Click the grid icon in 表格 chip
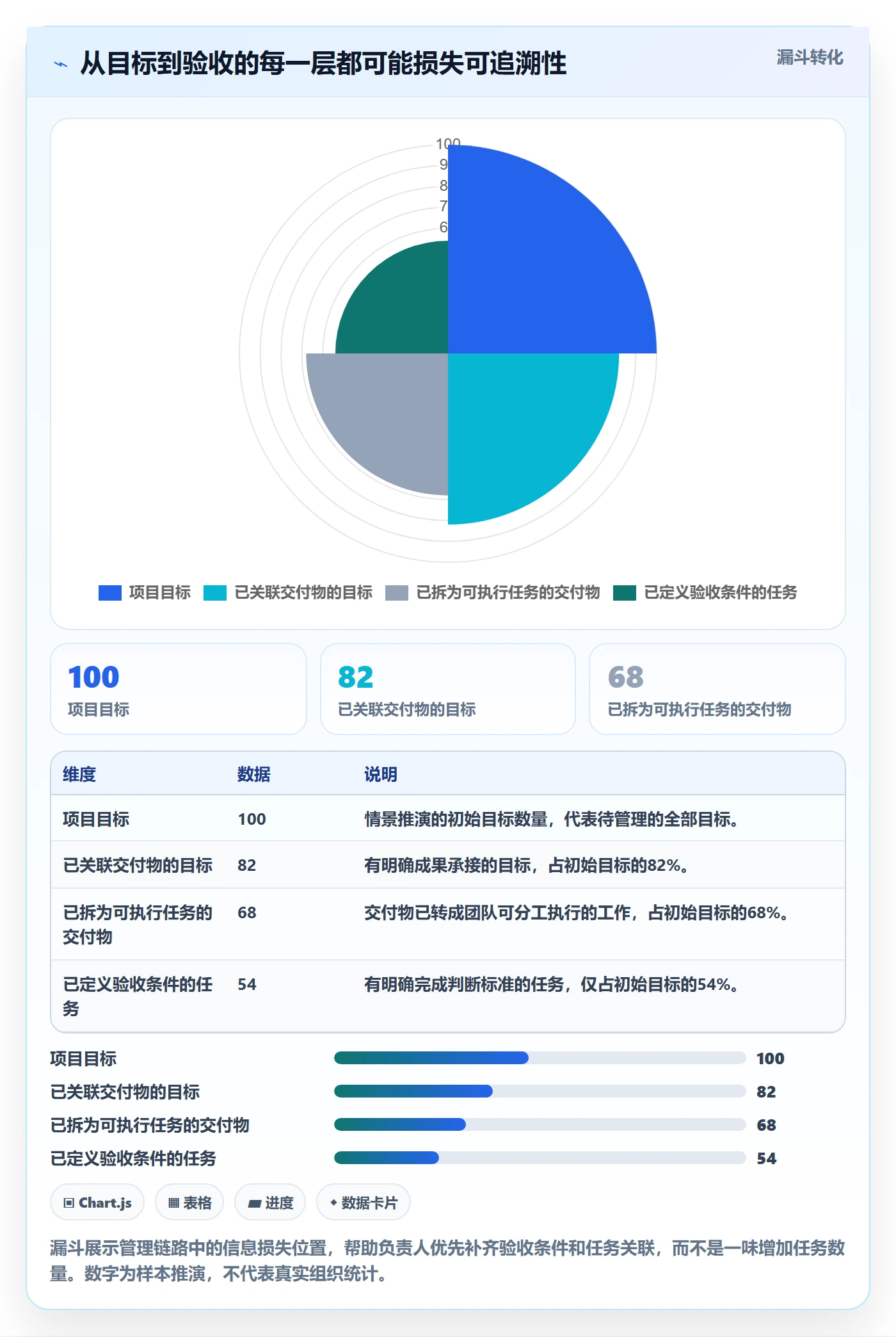This screenshot has width=896, height=1337. 173,1203
